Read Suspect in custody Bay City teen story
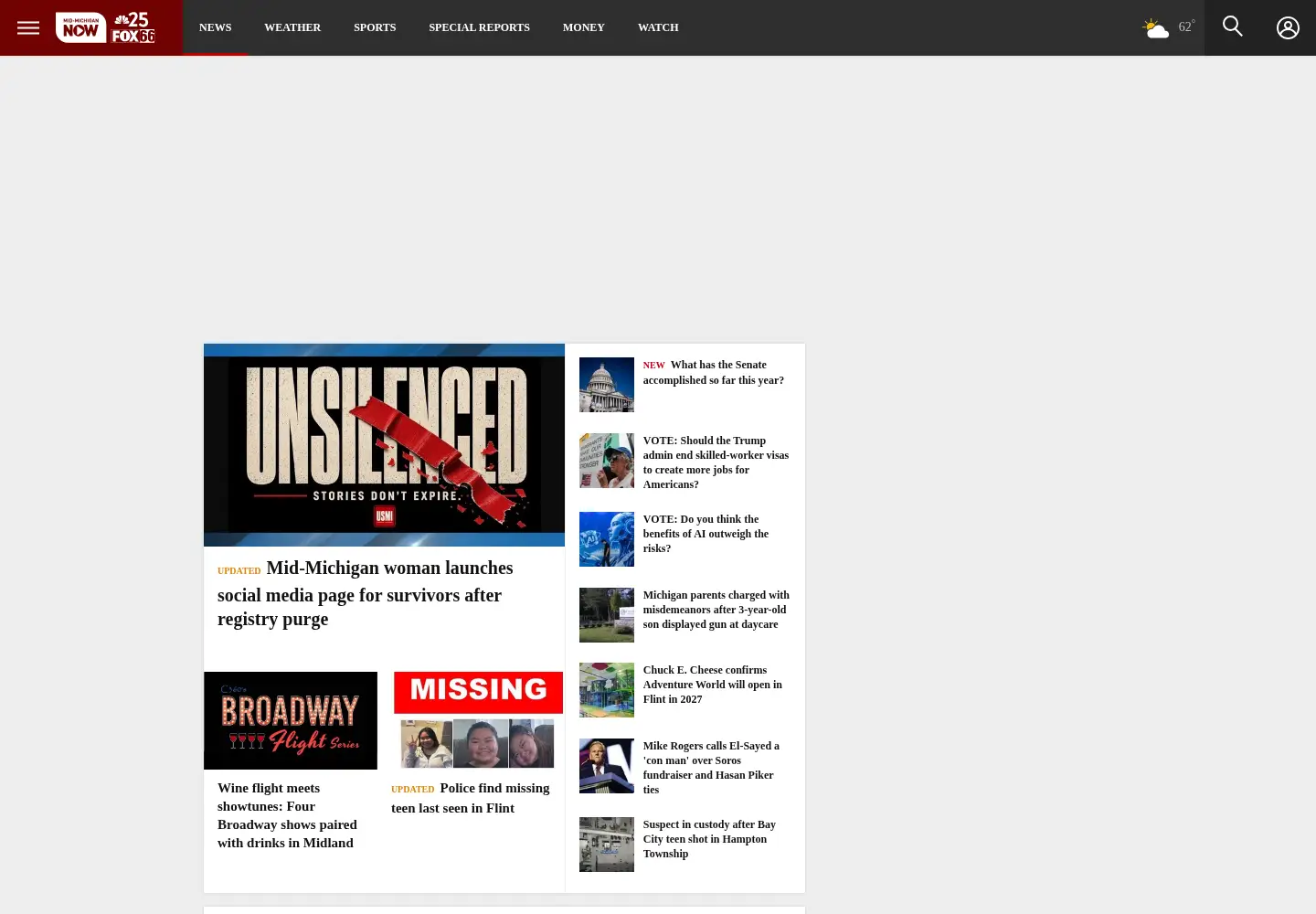This screenshot has width=1316, height=914. 709,839
